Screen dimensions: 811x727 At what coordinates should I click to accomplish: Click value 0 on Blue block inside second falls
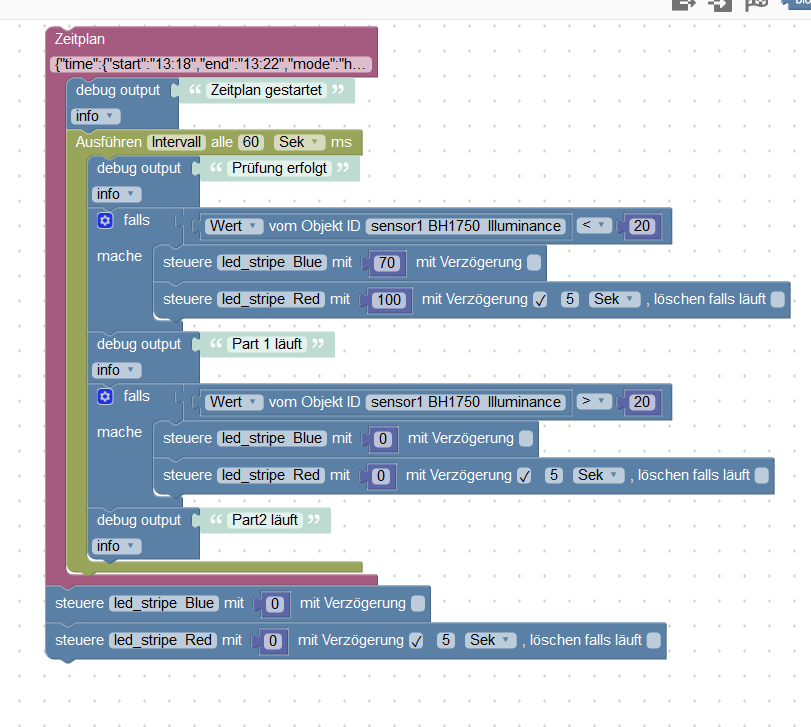[x=383, y=439]
